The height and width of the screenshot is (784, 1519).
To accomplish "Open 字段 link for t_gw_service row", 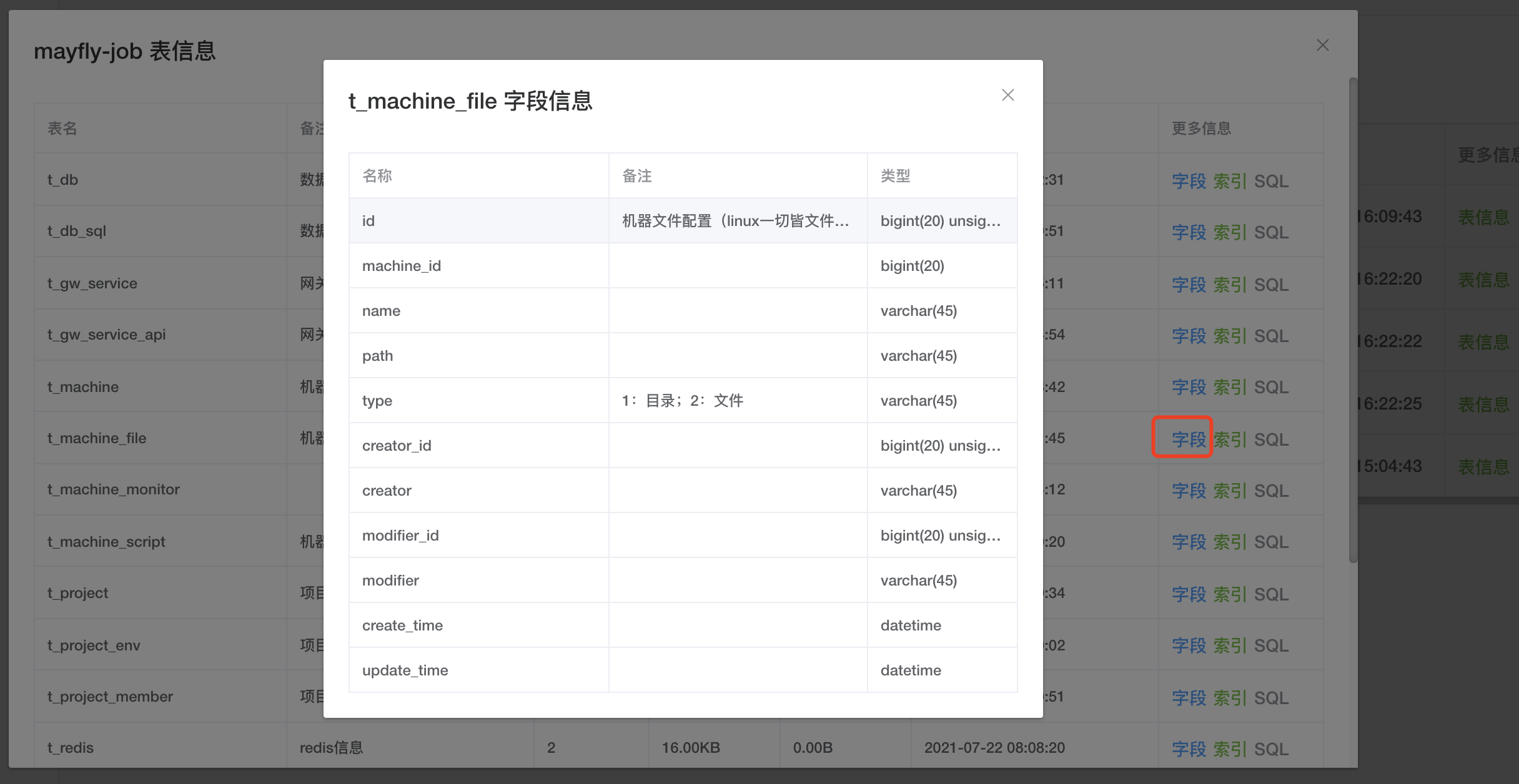I will point(1189,285).
